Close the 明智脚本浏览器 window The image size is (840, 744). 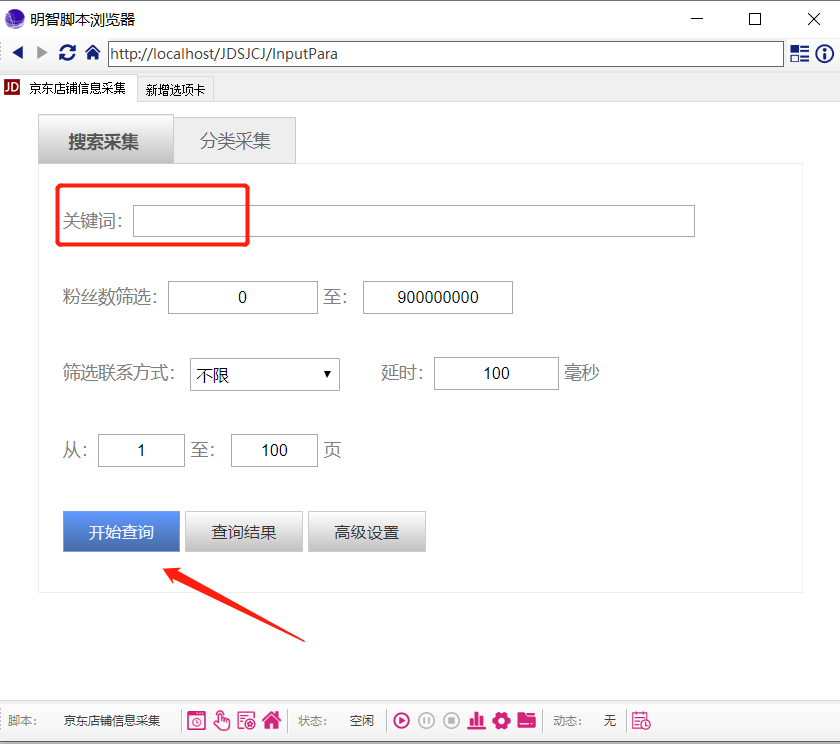point(814,19)
